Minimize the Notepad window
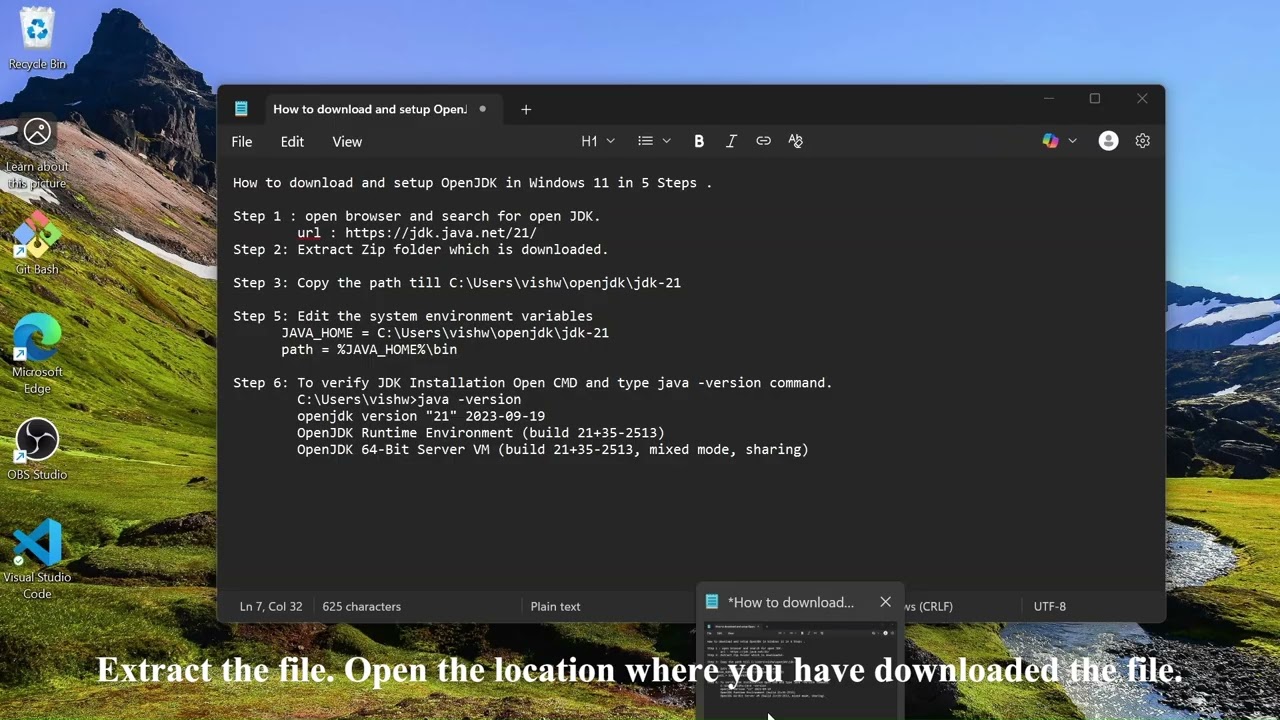 1049,99
